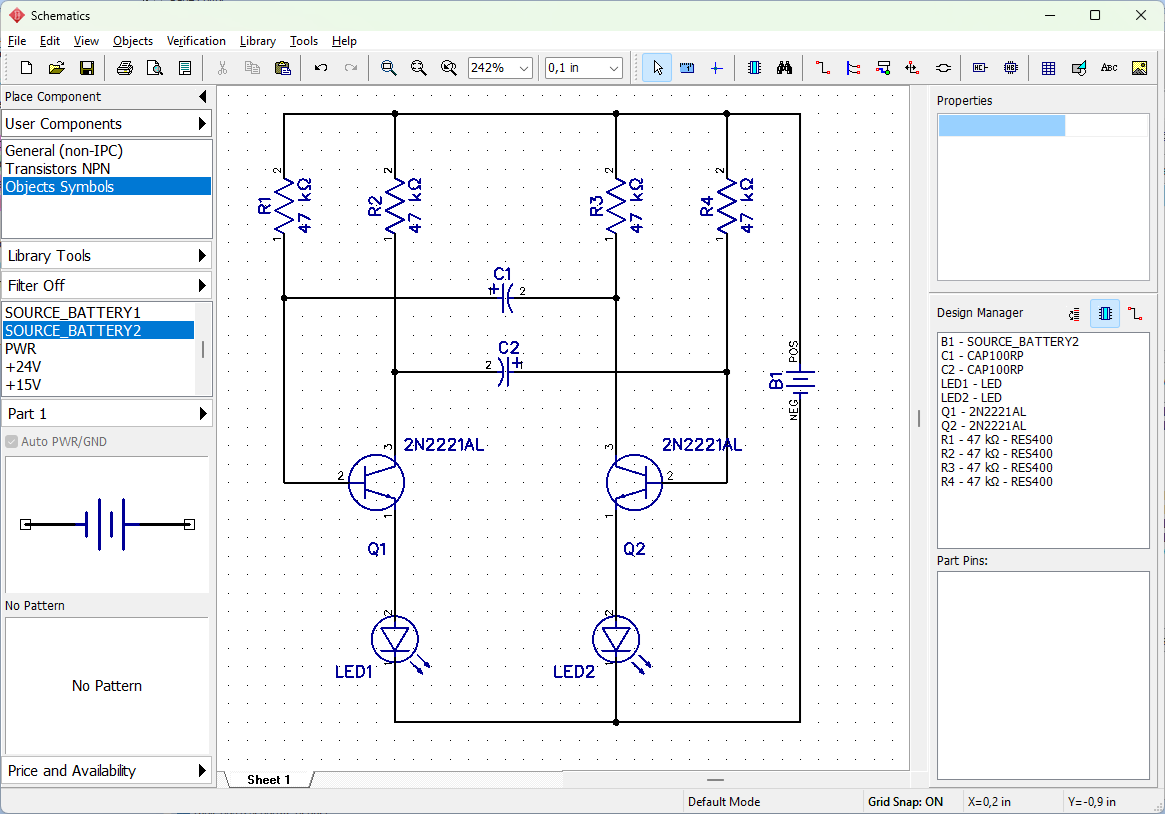This screenshot has width=1165, height=814.
Task: Paste from clipboard
Action: click(282, 68)
